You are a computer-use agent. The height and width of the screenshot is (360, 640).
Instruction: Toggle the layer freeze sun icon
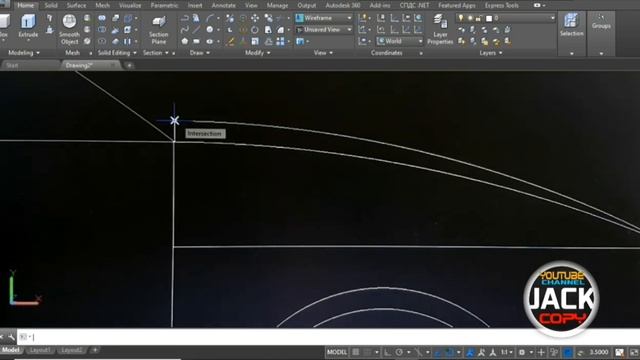(x=470, y=18)
